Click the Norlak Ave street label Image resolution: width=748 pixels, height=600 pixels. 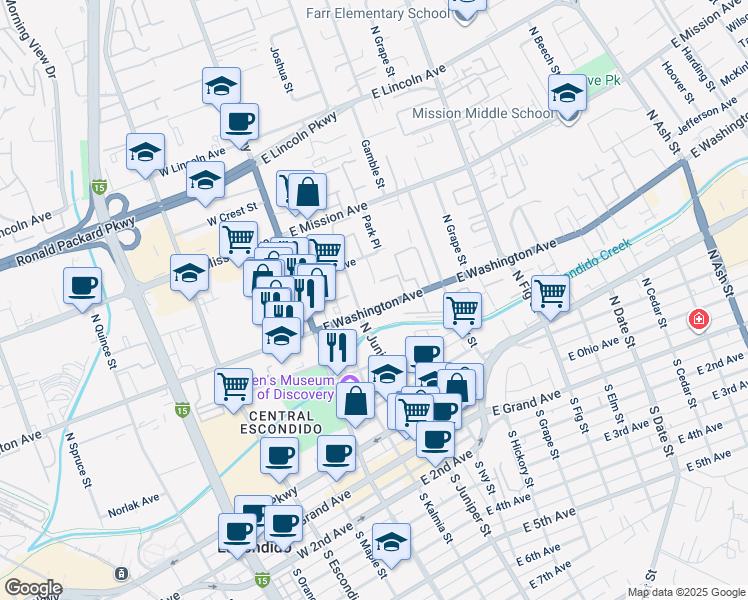click(x=134, y=506)
